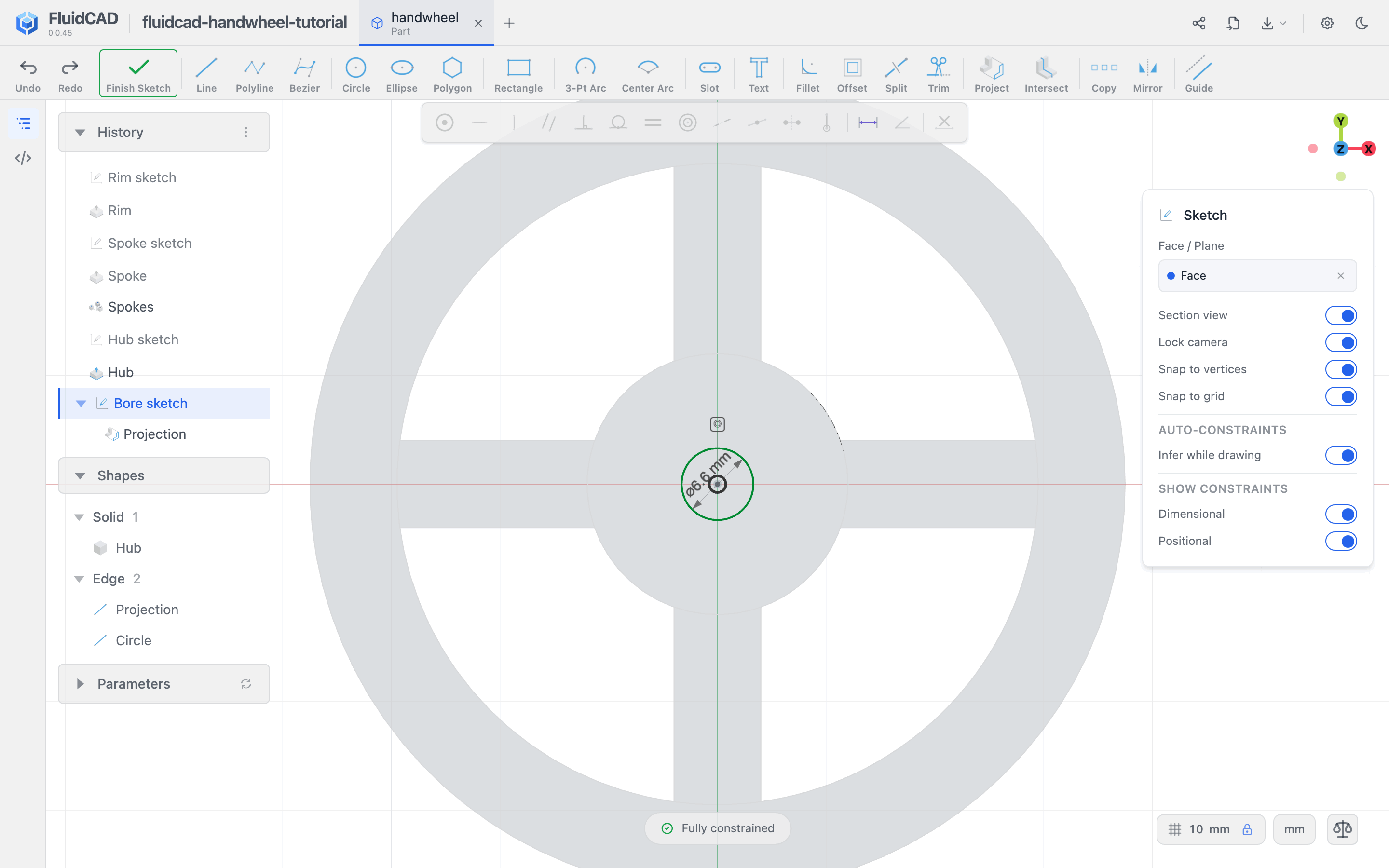Turn off Section view toggle
Image resolution: width=1389 pixels, height=868 pixels.
coord(1341,315)
